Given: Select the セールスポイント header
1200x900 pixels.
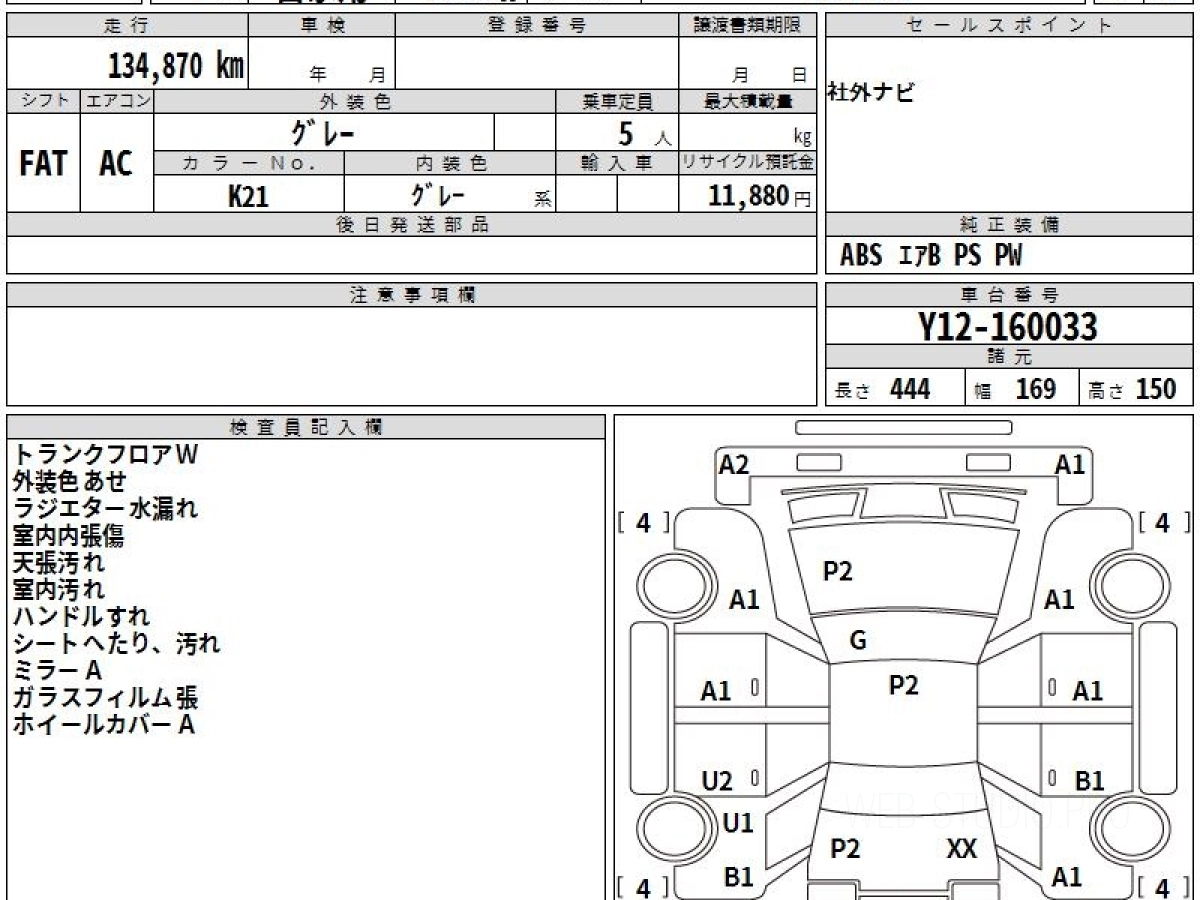Looking at the screenshot, I should tap(1009, 26).
